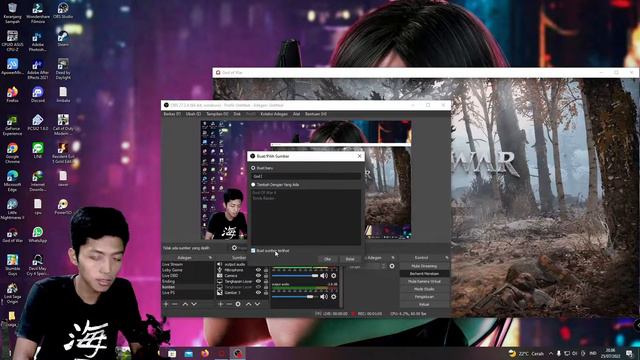Adjust the output audio volume slider
Image resolution: width=640 pixels, height=360 pixels.
pyautogui.click(x=295, y=297)
